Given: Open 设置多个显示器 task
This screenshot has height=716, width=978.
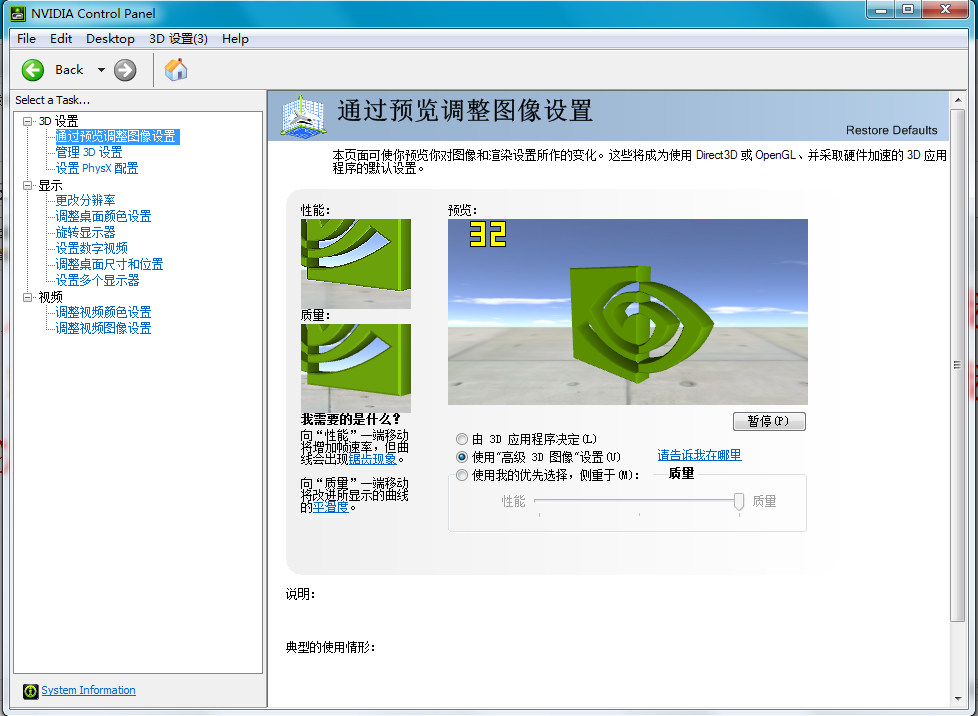Looking at the screenshot, I should [97, 281].
